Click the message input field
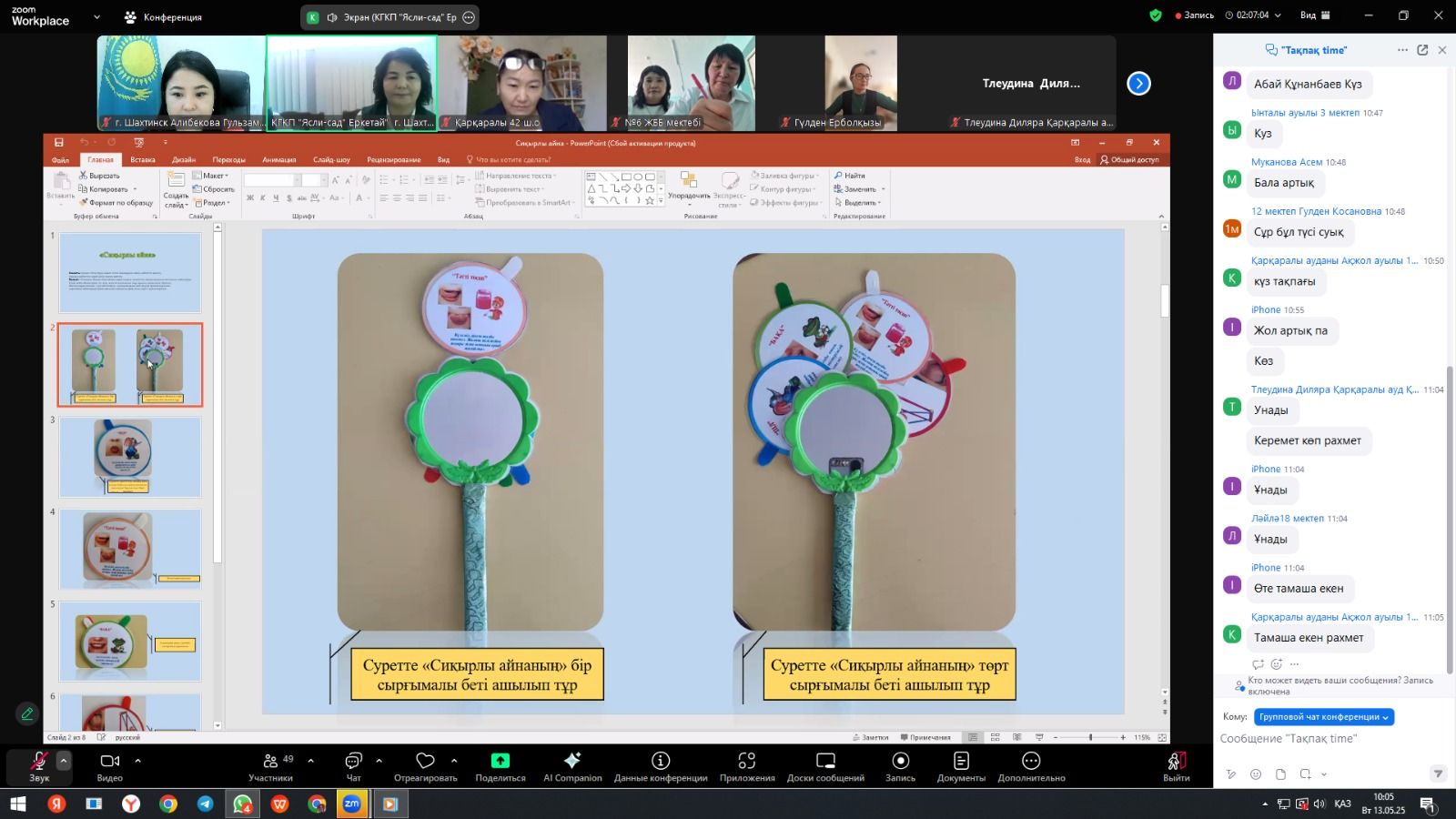The width and height of the screenshot is (1456, 819). coord(1329,739)
